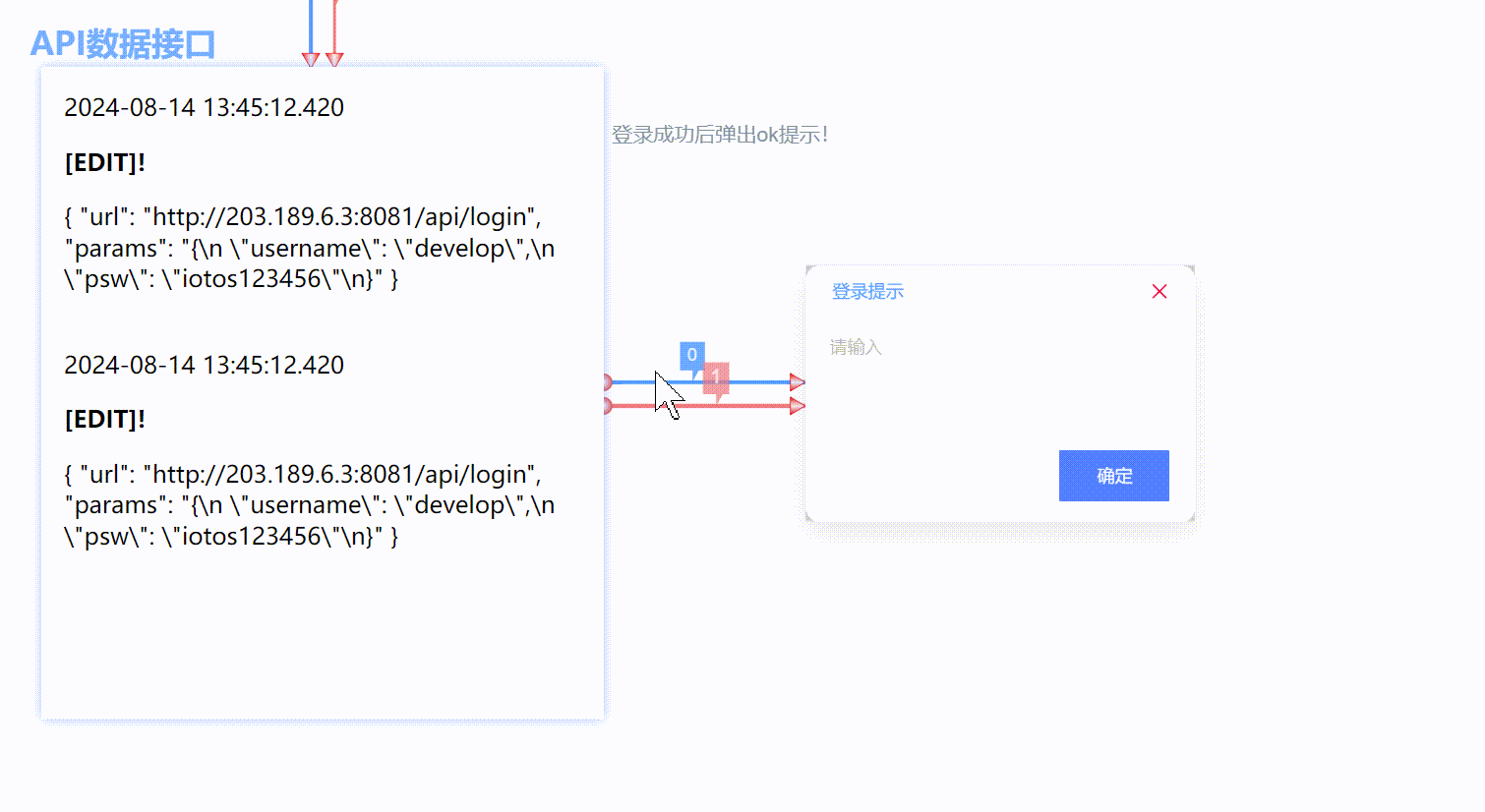Click the timestamp 2024-08-14 13:45:12.420
The image size is (1485, 812).
[x=205, y=107]
